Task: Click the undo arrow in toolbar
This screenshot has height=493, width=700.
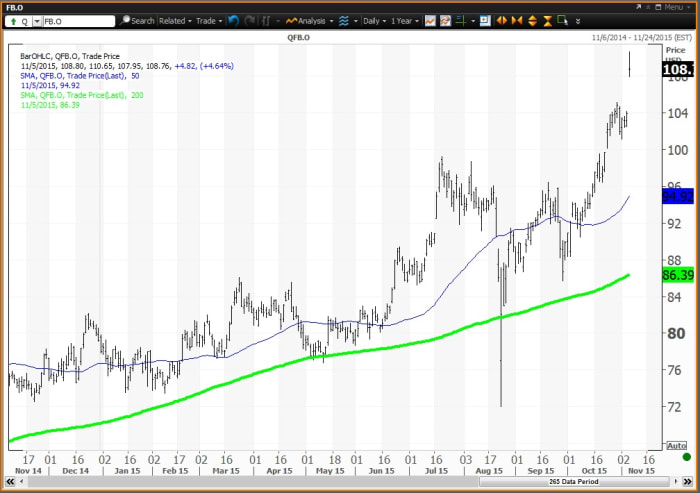Action: 233,20
